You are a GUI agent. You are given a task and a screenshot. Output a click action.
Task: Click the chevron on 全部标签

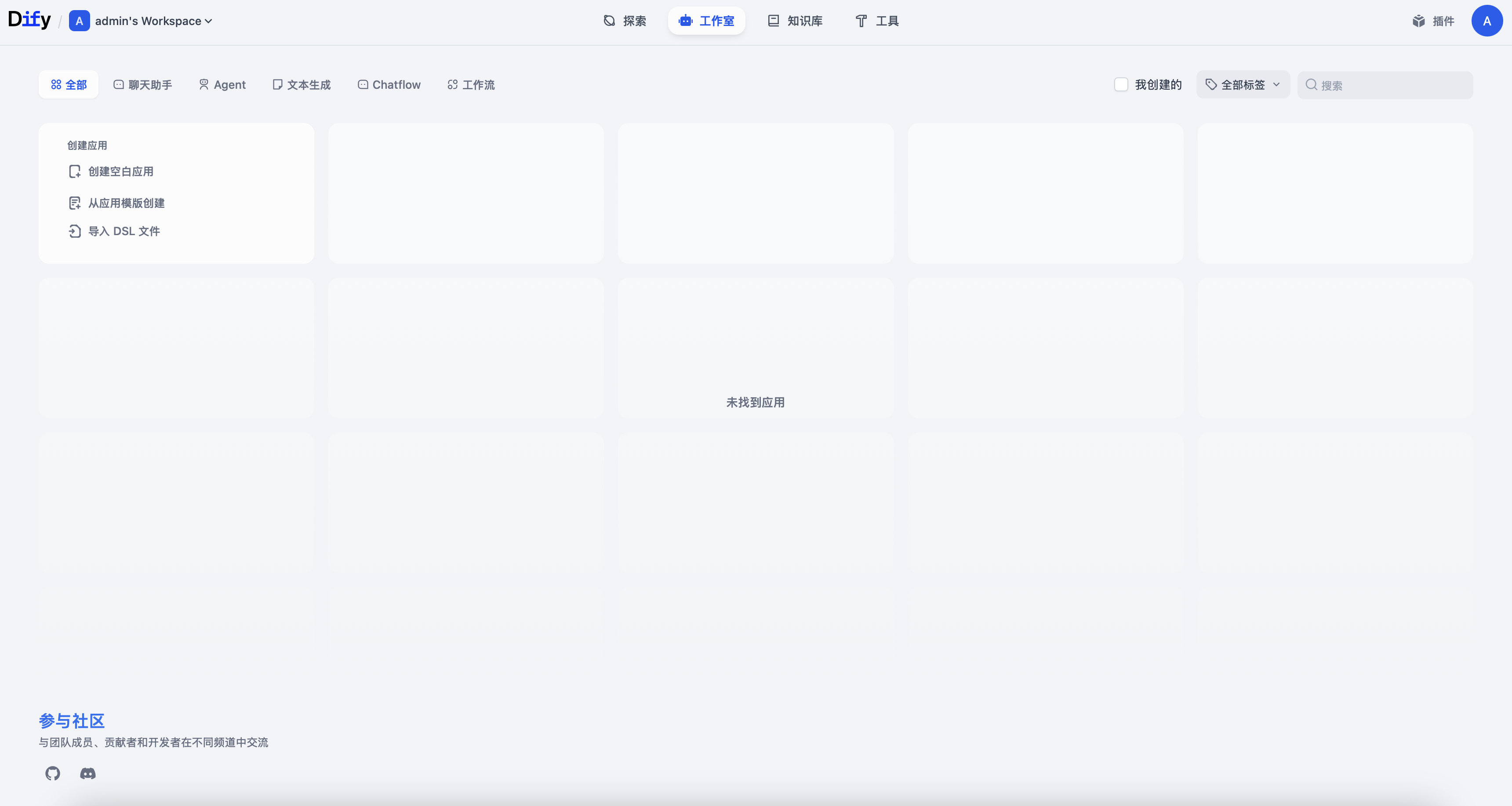point(1277,84)
